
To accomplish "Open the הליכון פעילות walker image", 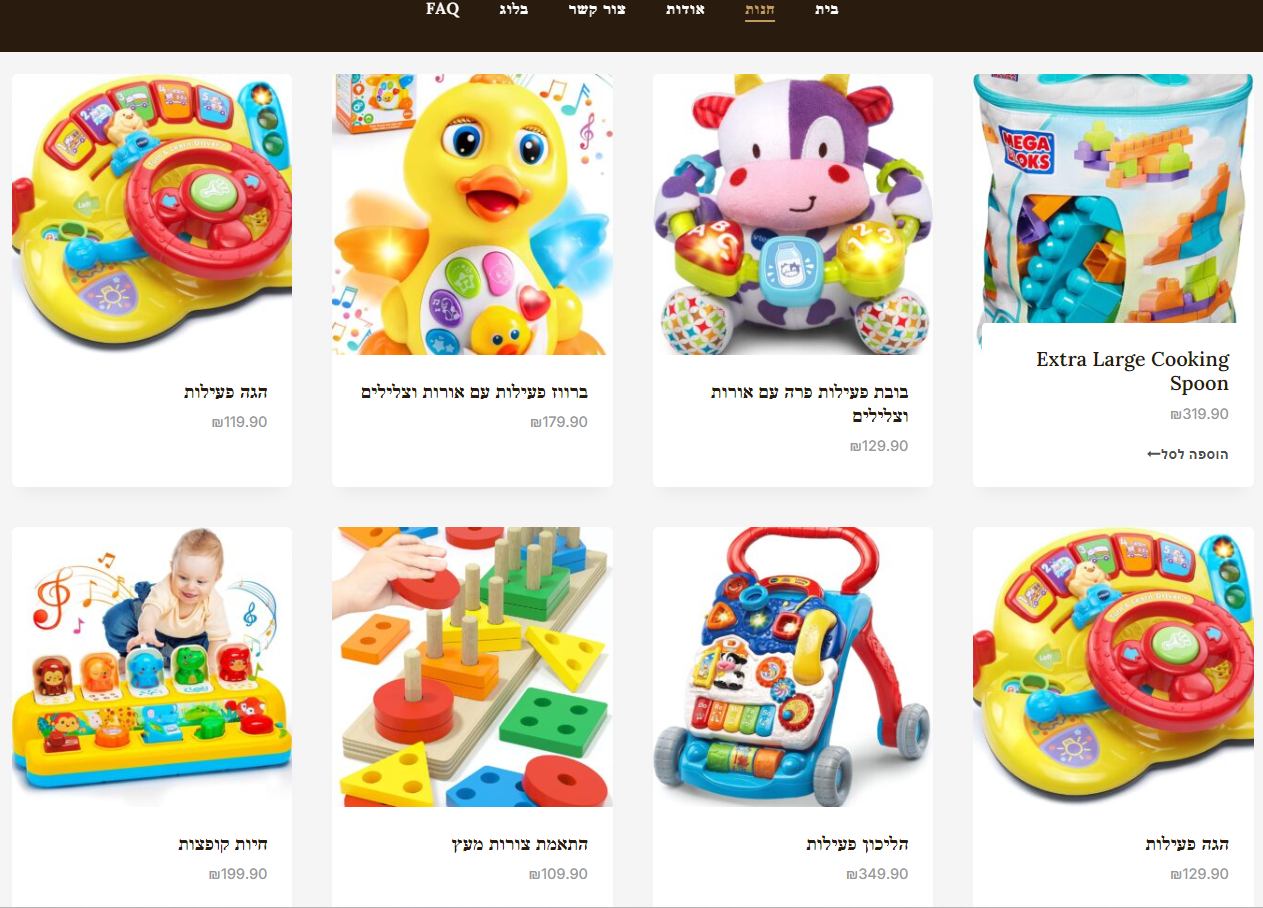I will click(793, 667).
